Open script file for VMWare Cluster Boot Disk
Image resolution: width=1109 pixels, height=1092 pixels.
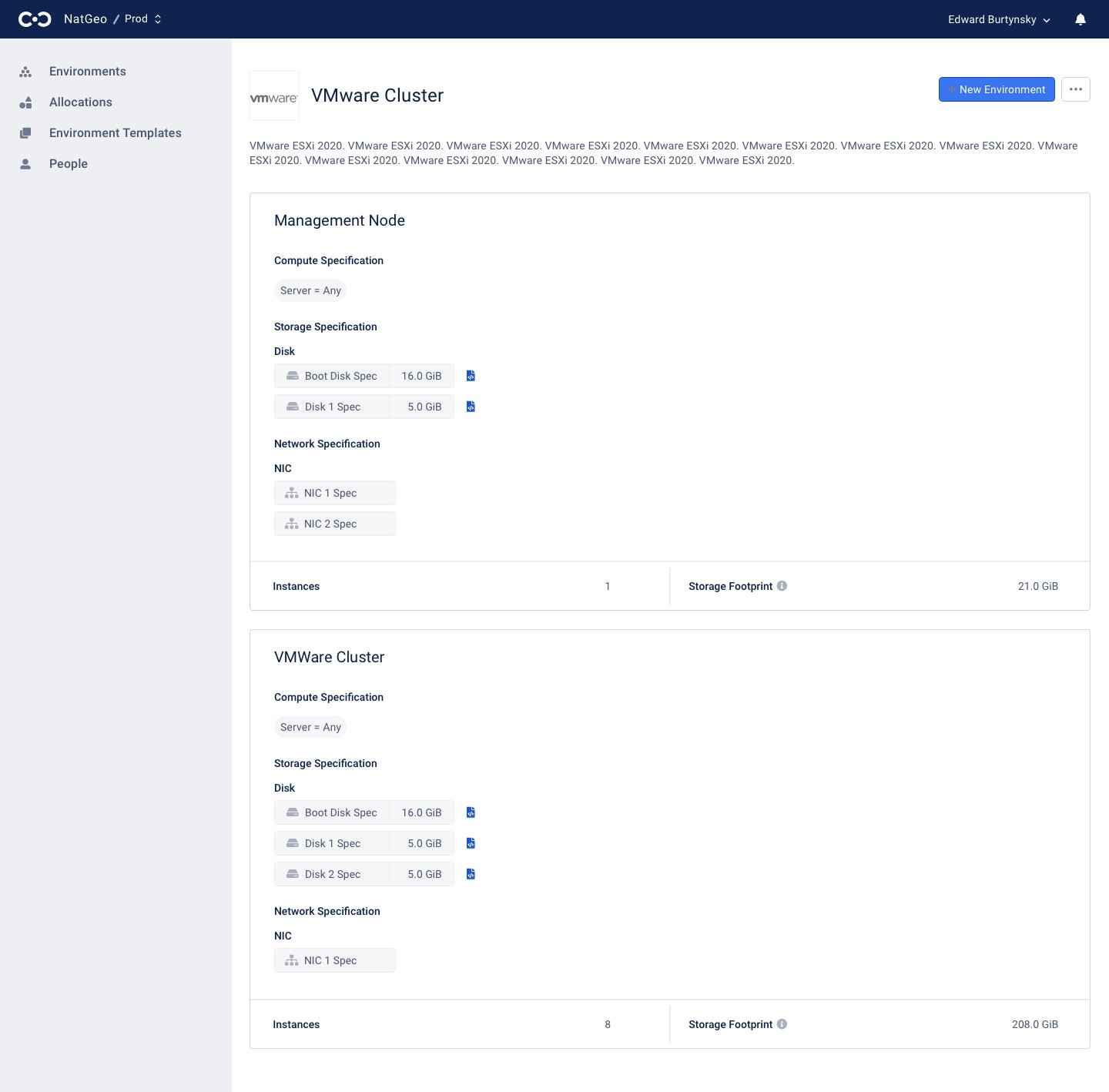pyautogui.click(x=471, y=812)
